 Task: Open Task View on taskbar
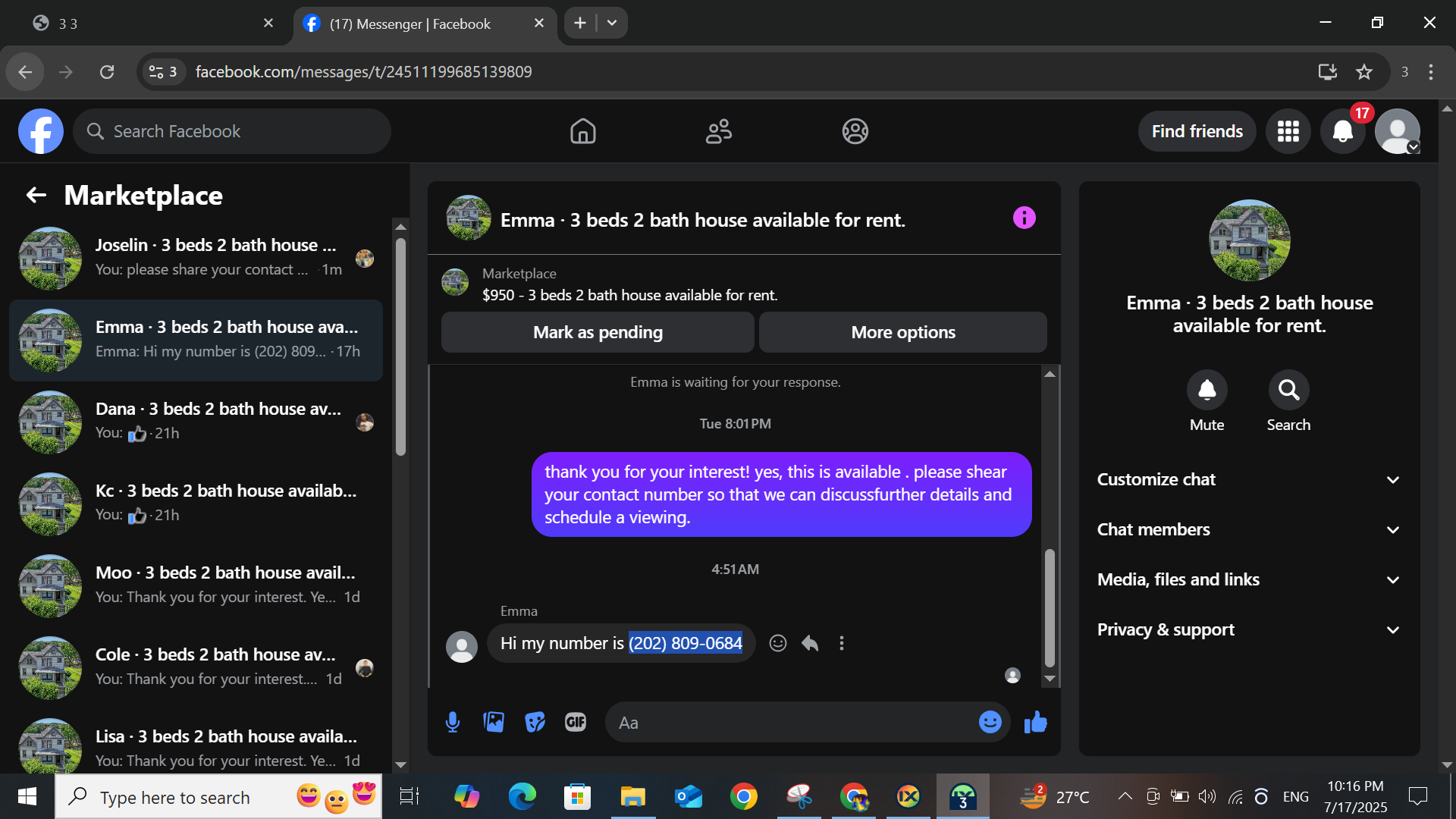tap(409, 796)
